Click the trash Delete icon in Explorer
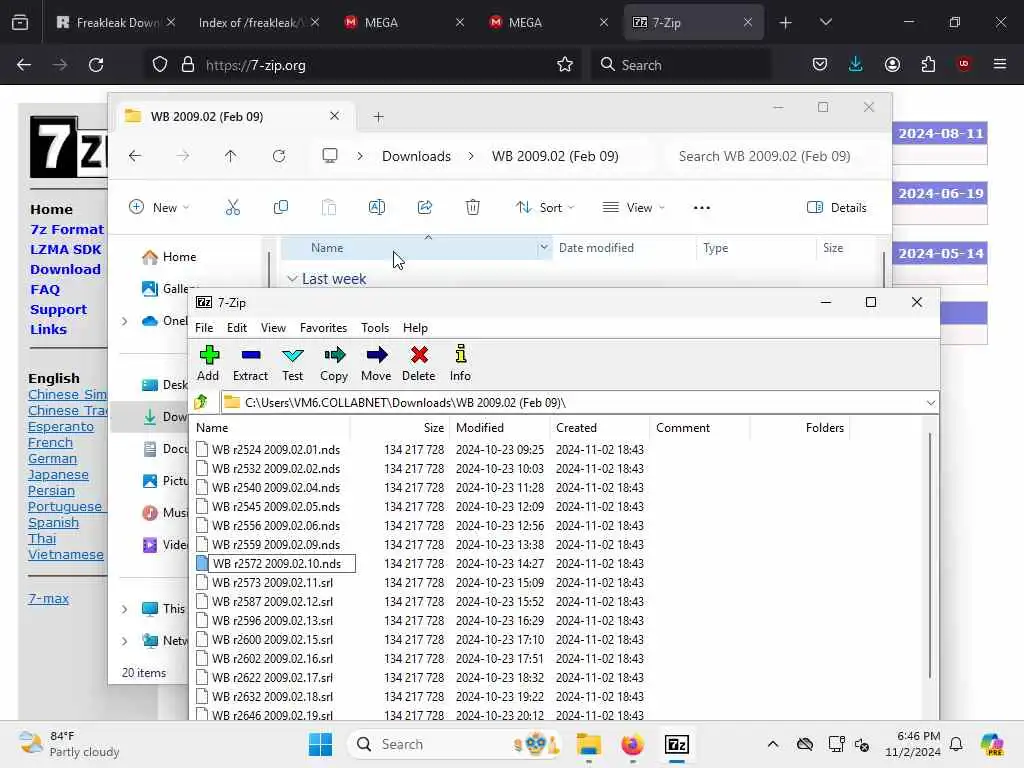 473,208
